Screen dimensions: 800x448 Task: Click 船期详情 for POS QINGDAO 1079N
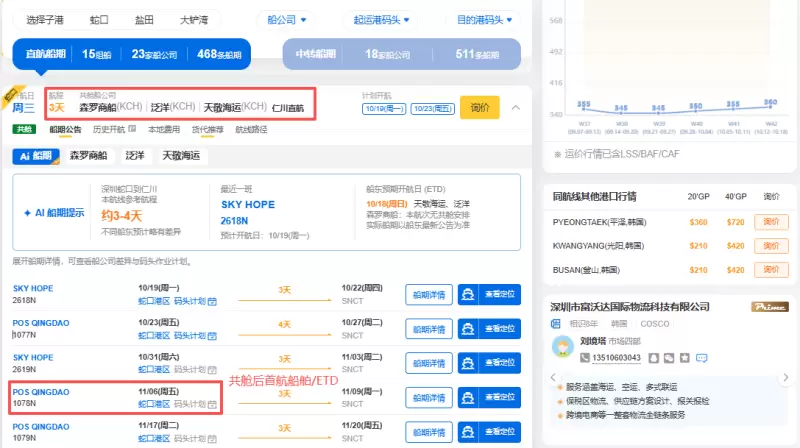coord(429,432)
